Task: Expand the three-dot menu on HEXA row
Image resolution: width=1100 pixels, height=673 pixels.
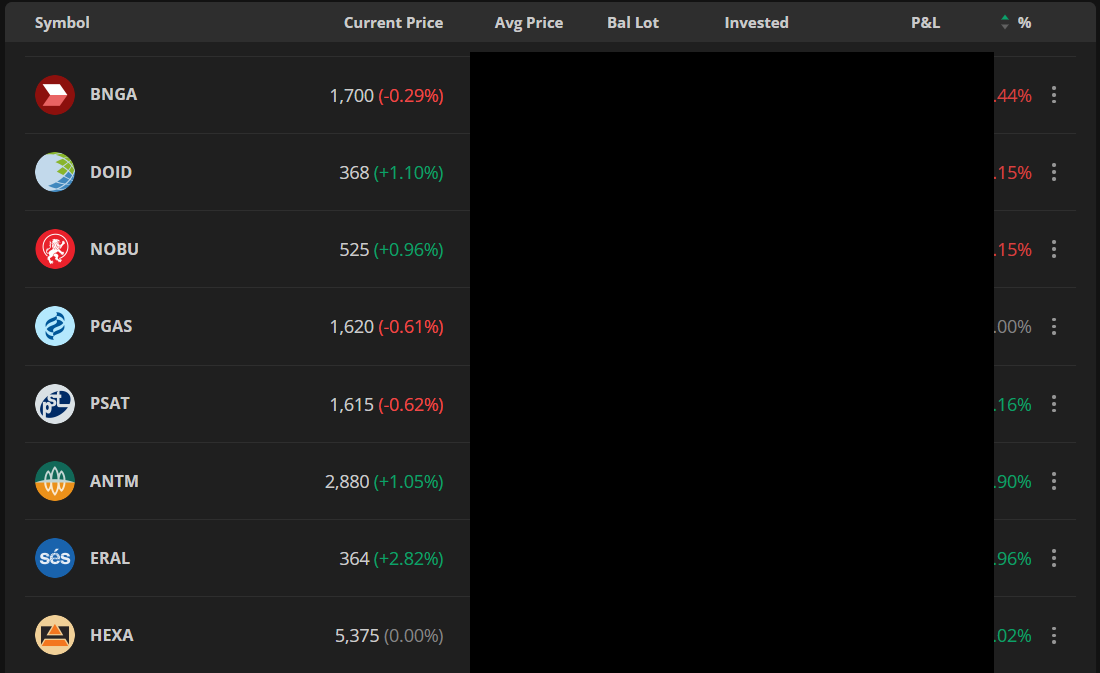Action: coord(1053,635)
